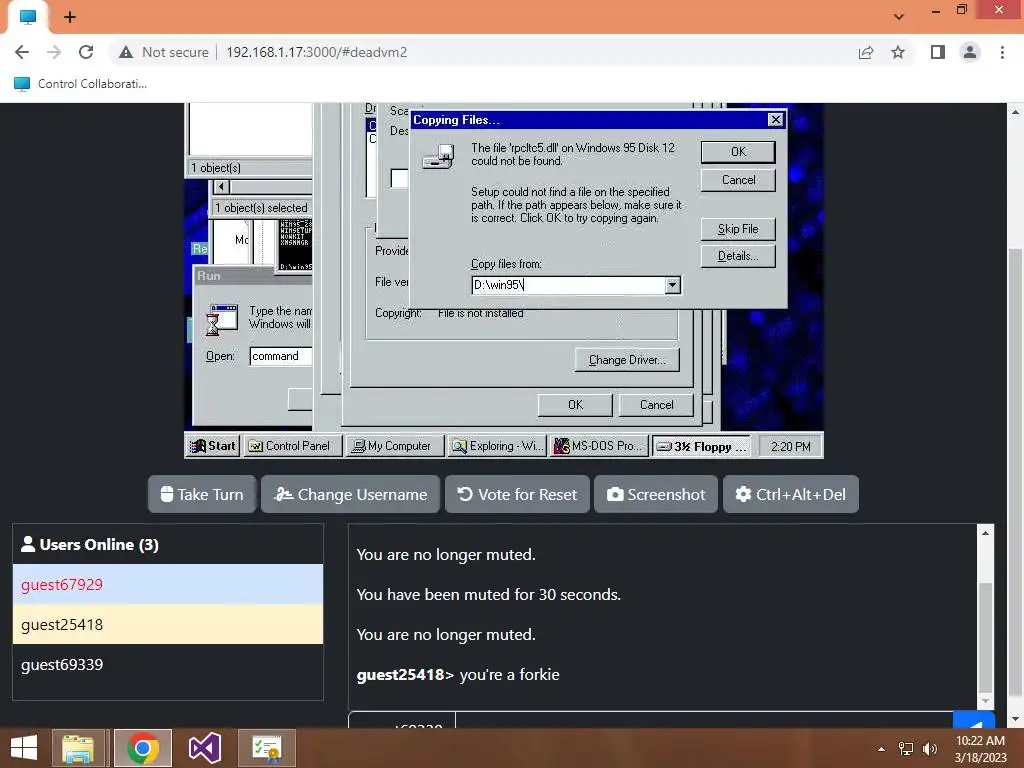
Task: Click the page scrollbar up arrow
Action: 1016,112
